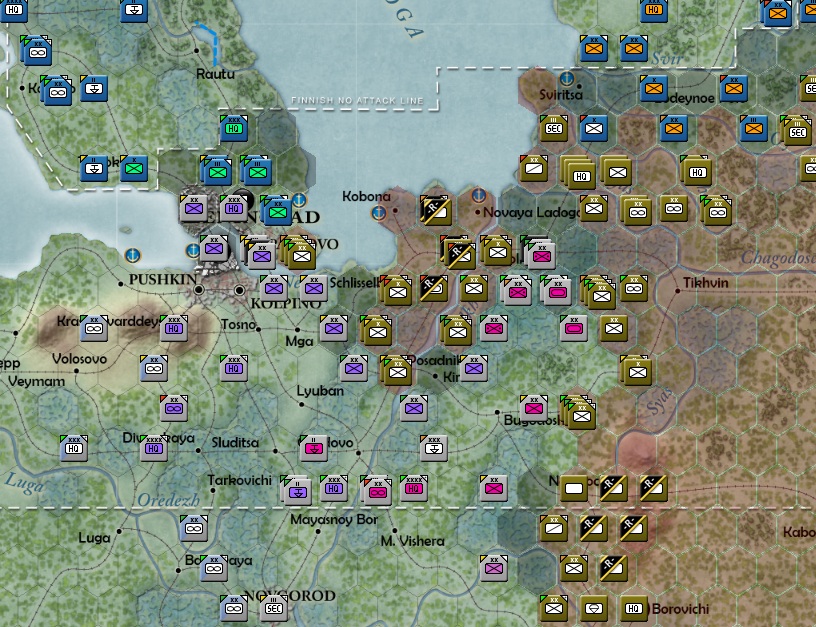
Task: Click the Volosovo town label
Action: pos(79,359)
